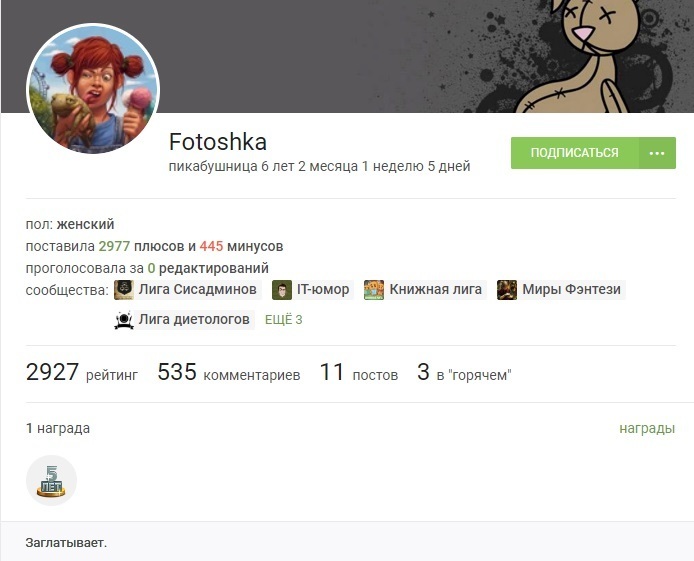Open the Лига диетологов community link
694x561 pixels.
click(194, 319)
